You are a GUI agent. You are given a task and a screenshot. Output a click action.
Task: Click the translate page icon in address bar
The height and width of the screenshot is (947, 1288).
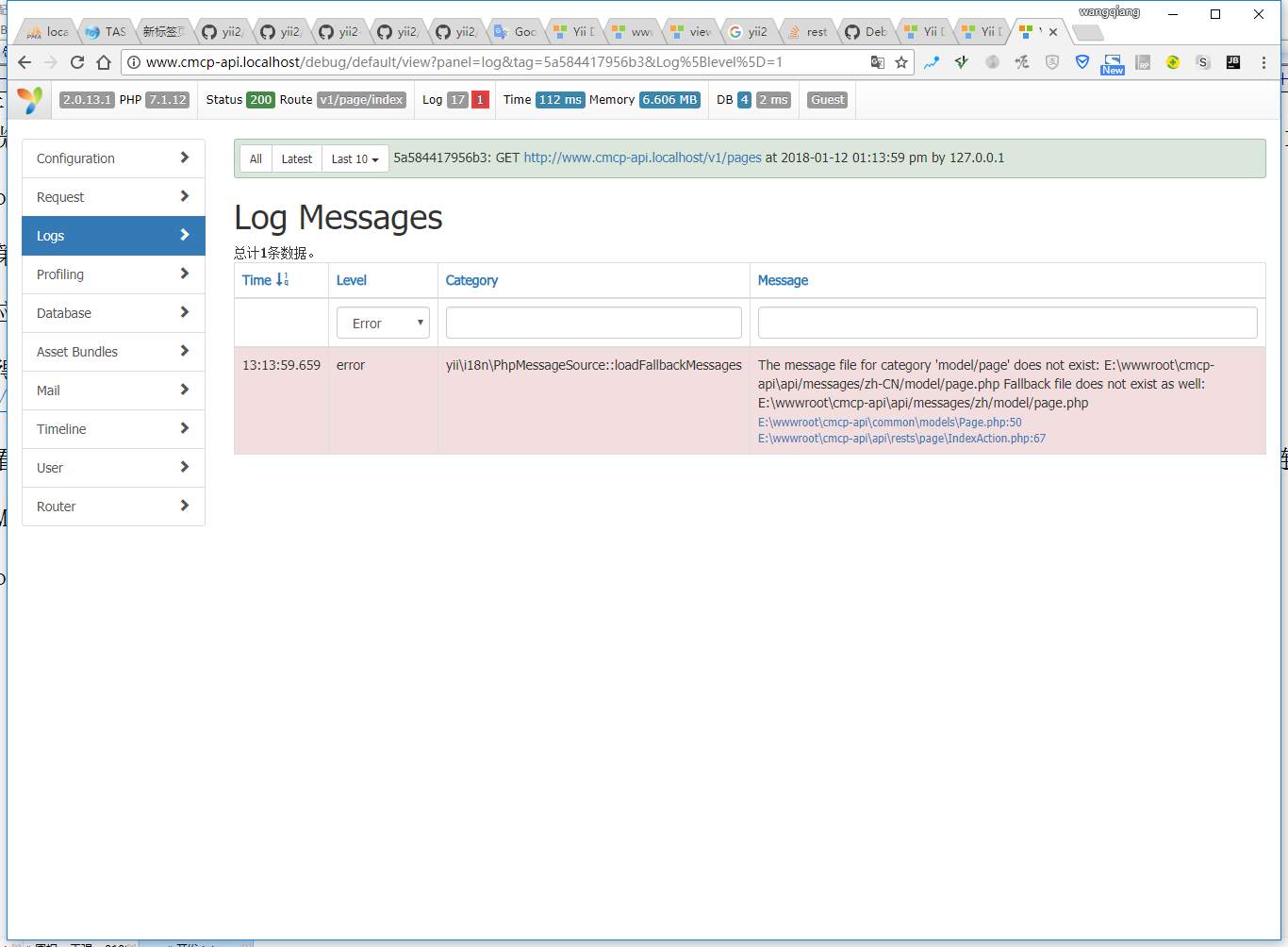tap(878, 62)
